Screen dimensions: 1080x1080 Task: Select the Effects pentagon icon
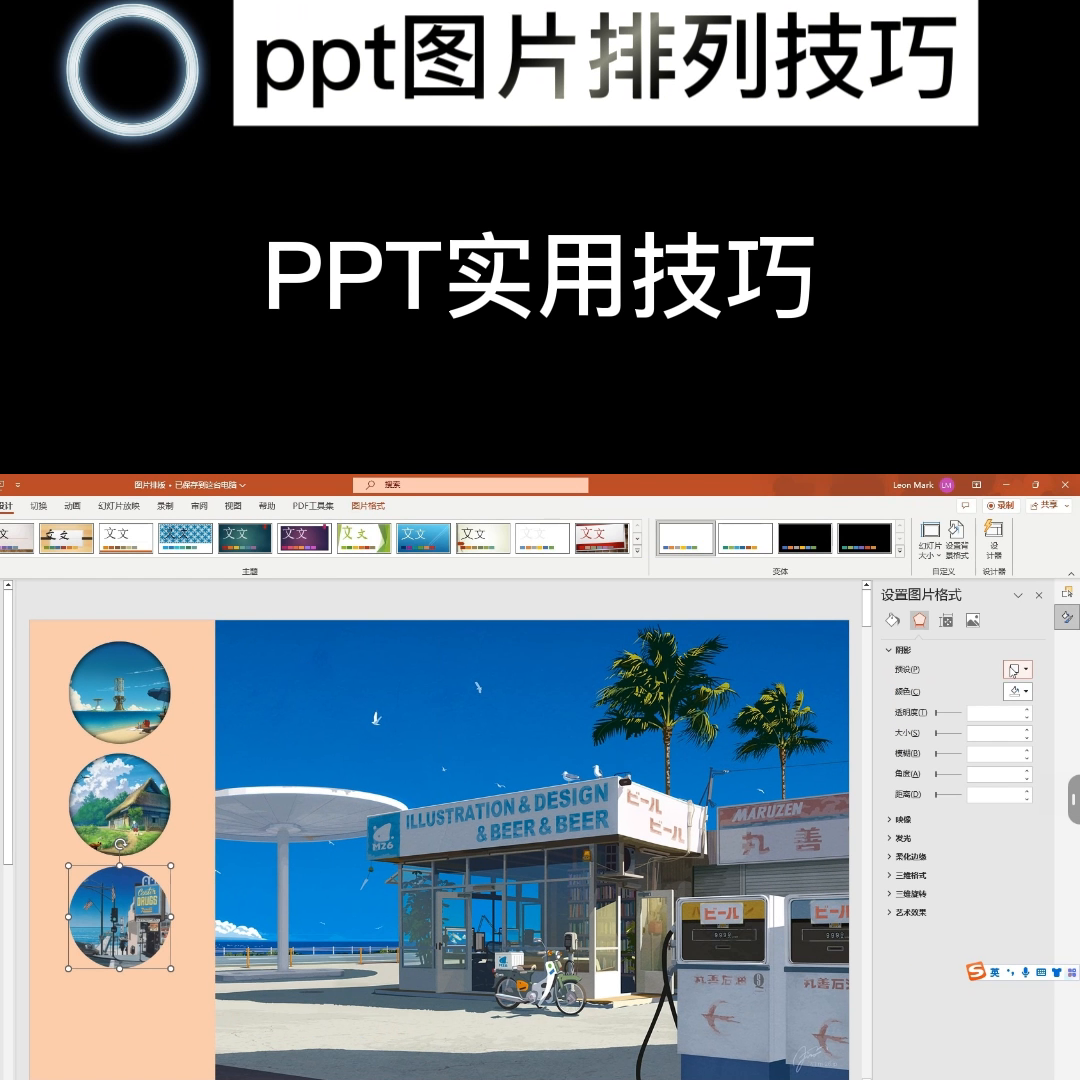point(920,621)
